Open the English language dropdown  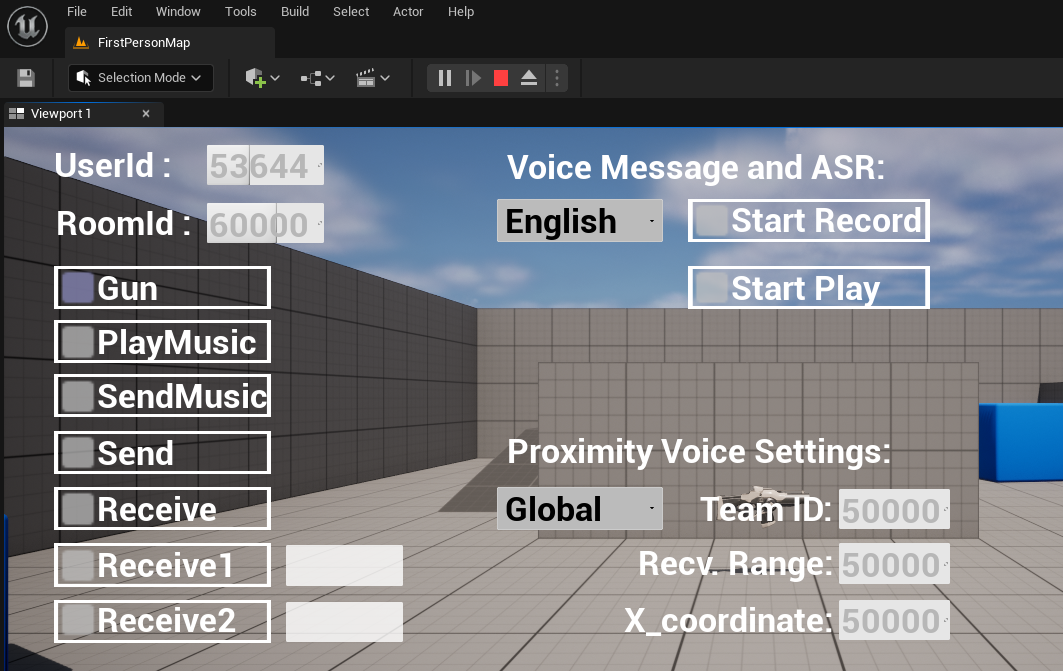pyautogui.click(x=579, y=221)
